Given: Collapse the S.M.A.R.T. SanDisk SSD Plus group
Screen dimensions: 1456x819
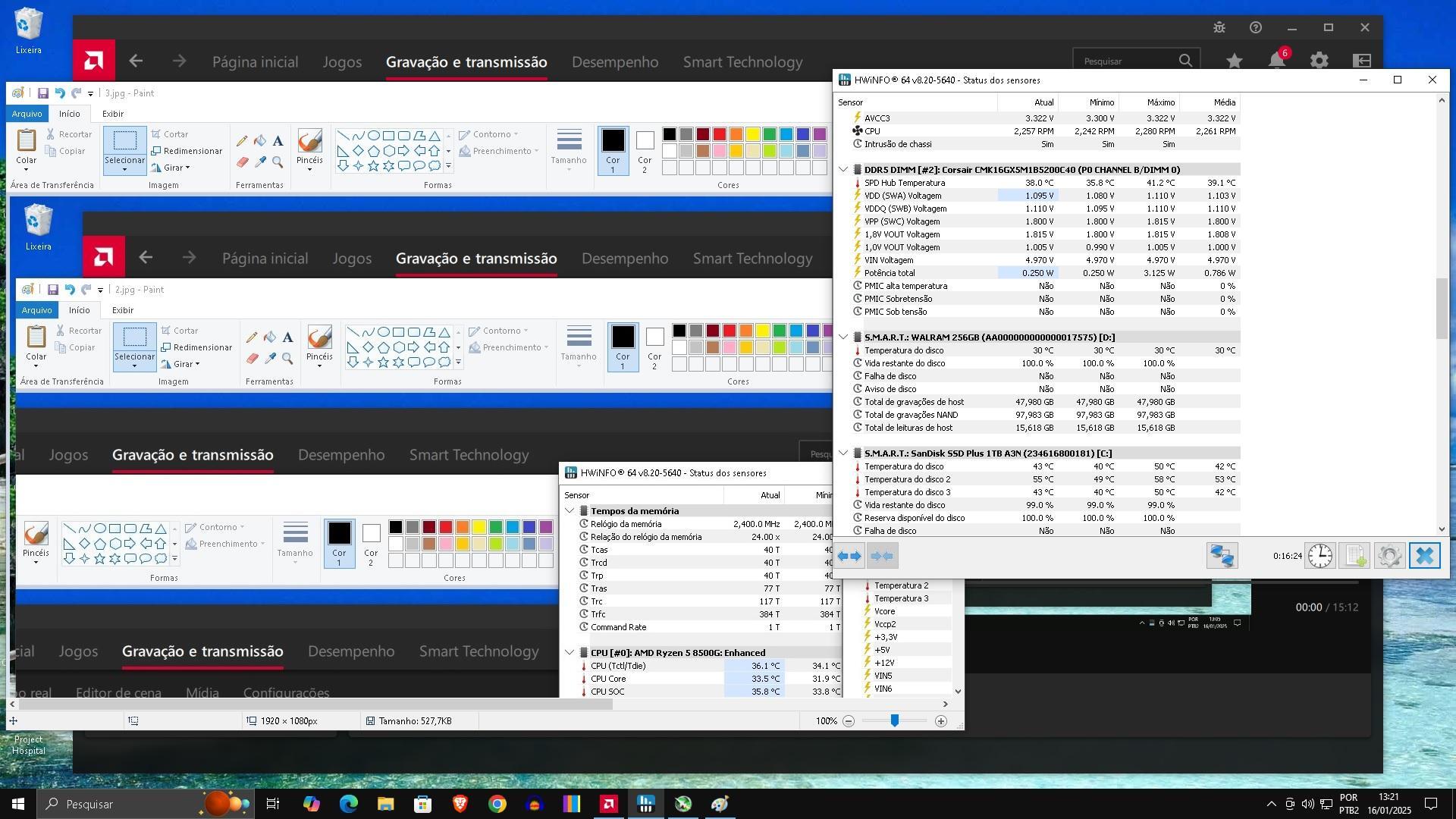Looking at the screenshot, I should pos(843,453).
